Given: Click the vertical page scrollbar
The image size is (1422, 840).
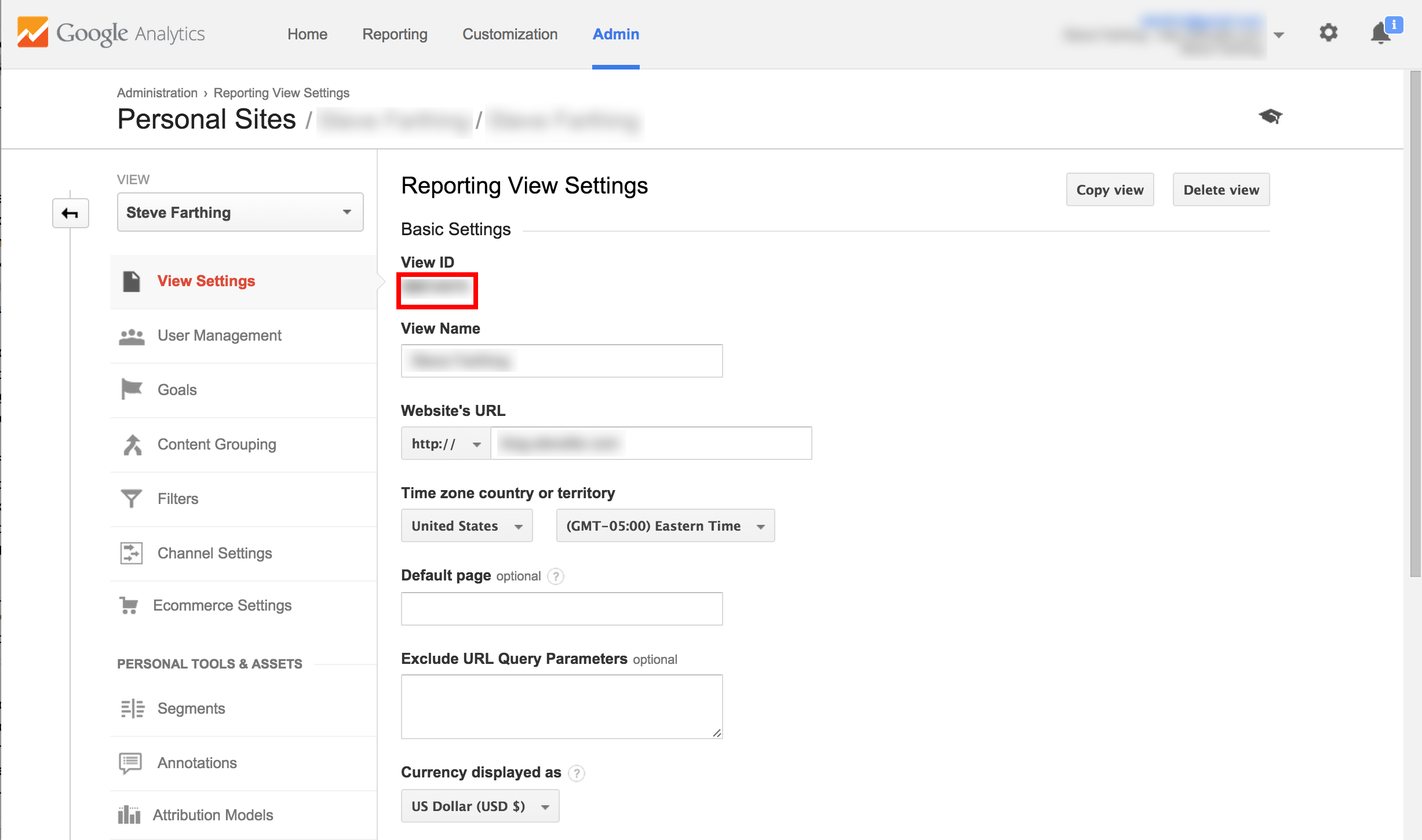Looking at the screenshot, I should tap(1415, 324).
